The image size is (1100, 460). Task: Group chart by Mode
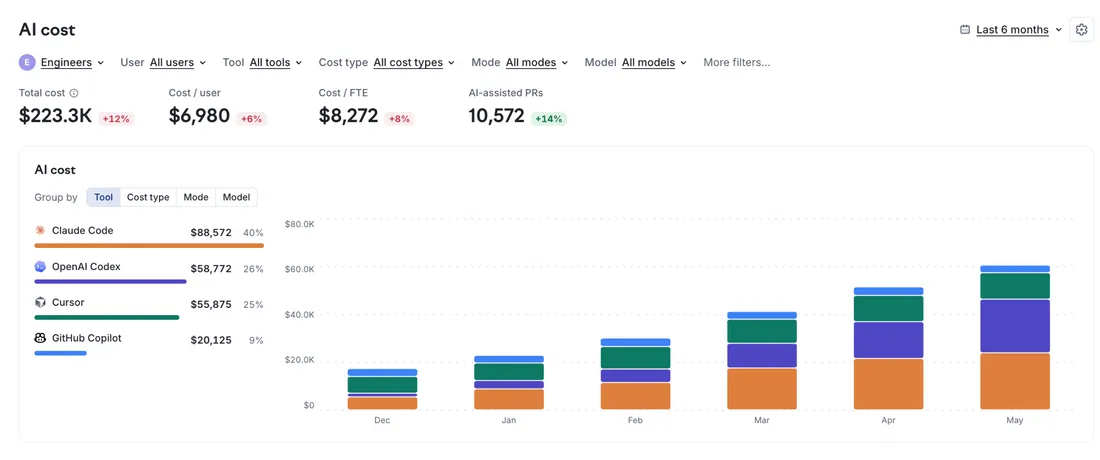pyautogui.click(x=196, y=197)
